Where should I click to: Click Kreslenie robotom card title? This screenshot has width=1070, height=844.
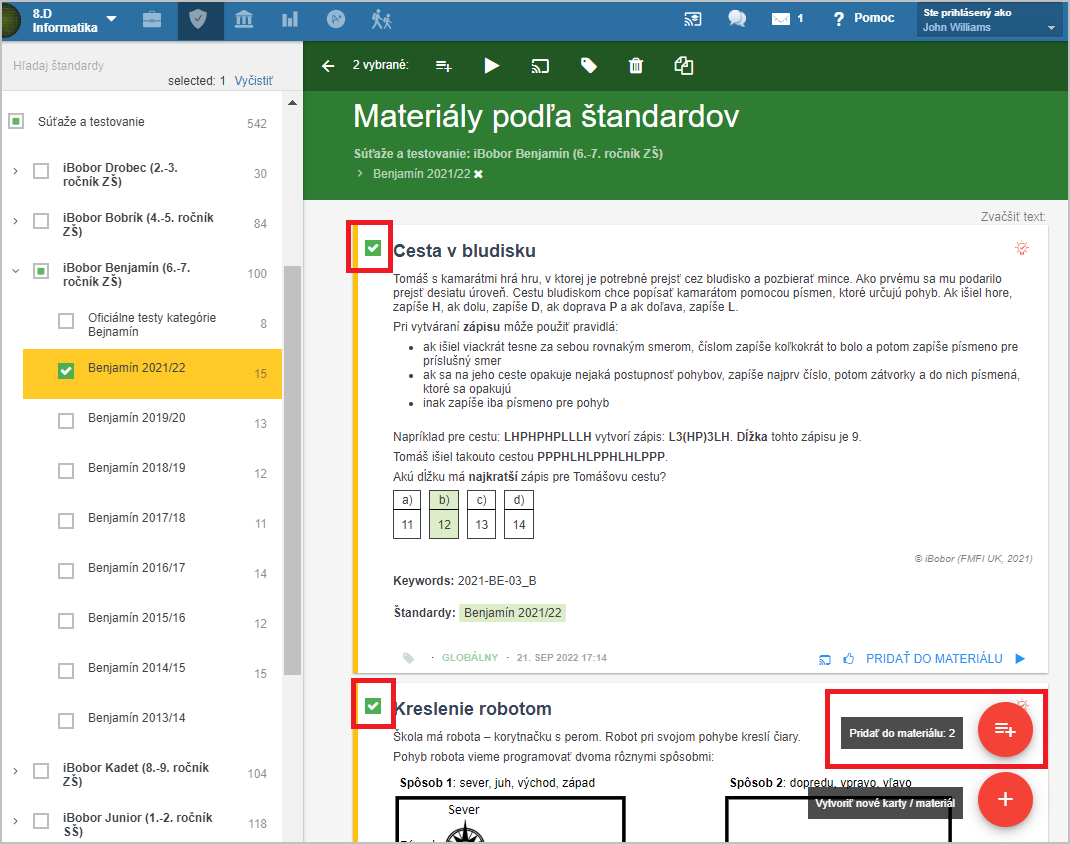[x=473, y=708]
